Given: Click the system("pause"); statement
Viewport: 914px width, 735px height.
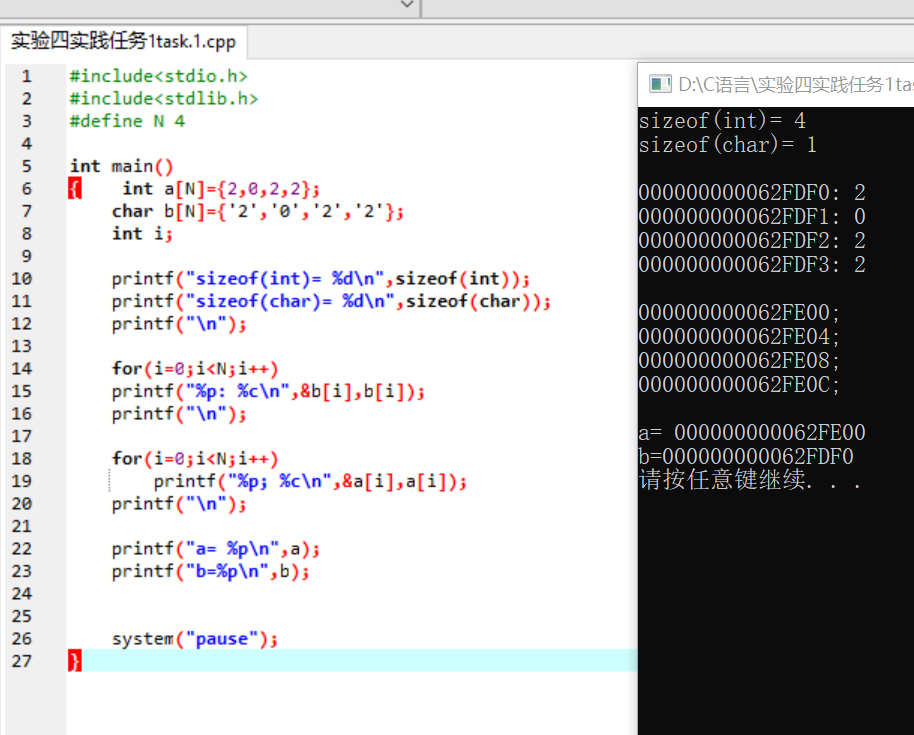Looking at the screenshot, I should pyautogui.click(x=195, y=639).
